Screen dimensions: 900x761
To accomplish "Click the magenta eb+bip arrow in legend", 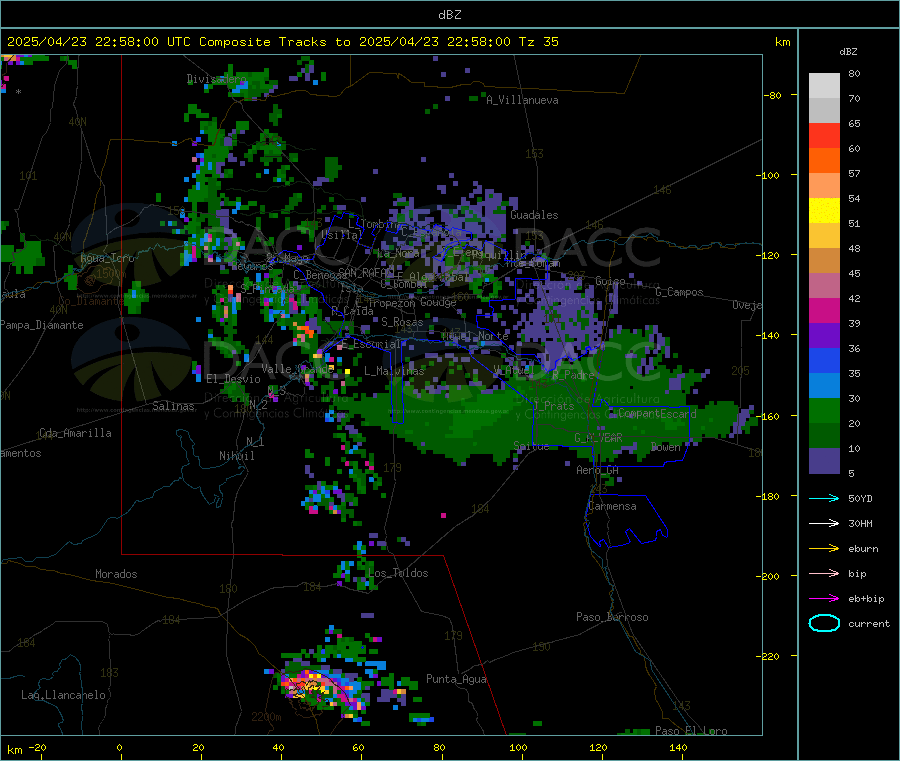I will (824, 598).
